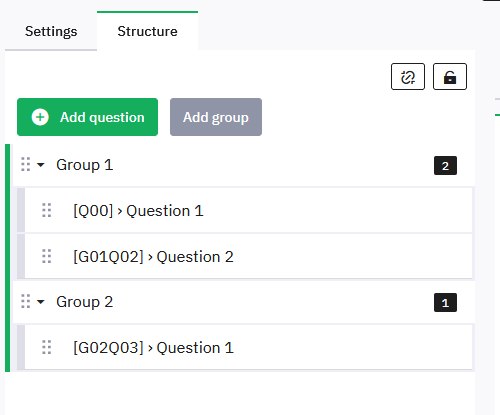Select the Group 1 title
The width and height of the screenshot is (500, 415).
click(85, 165)
